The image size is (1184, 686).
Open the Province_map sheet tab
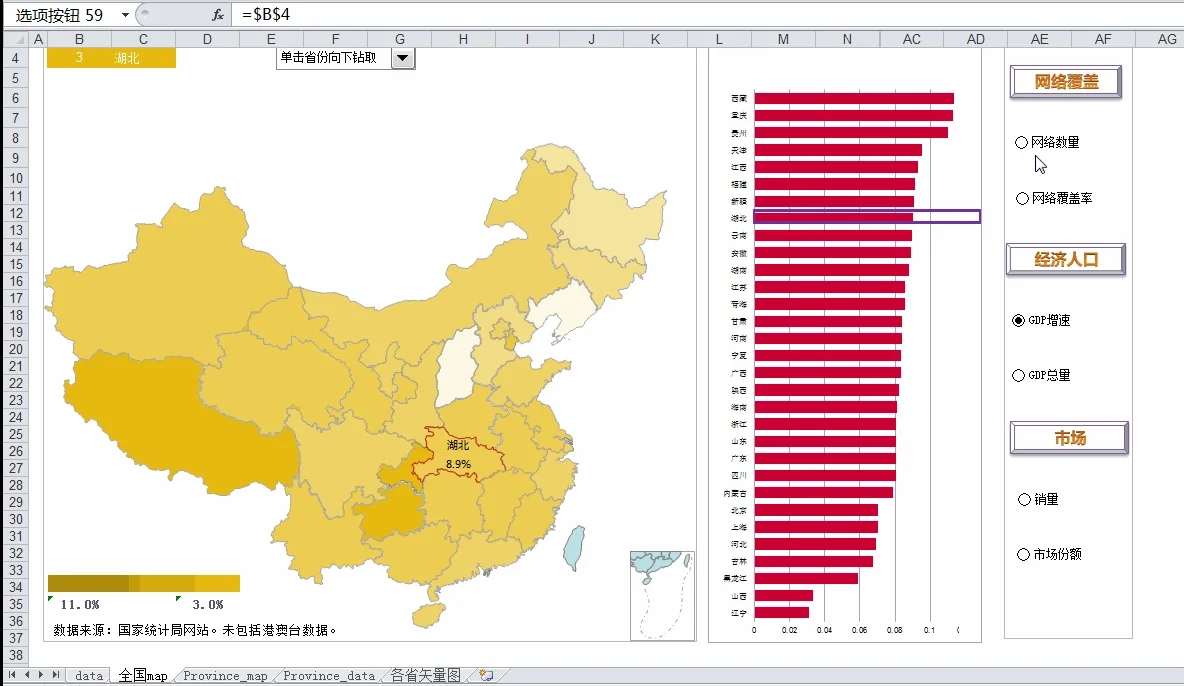(x=225, y=675)
